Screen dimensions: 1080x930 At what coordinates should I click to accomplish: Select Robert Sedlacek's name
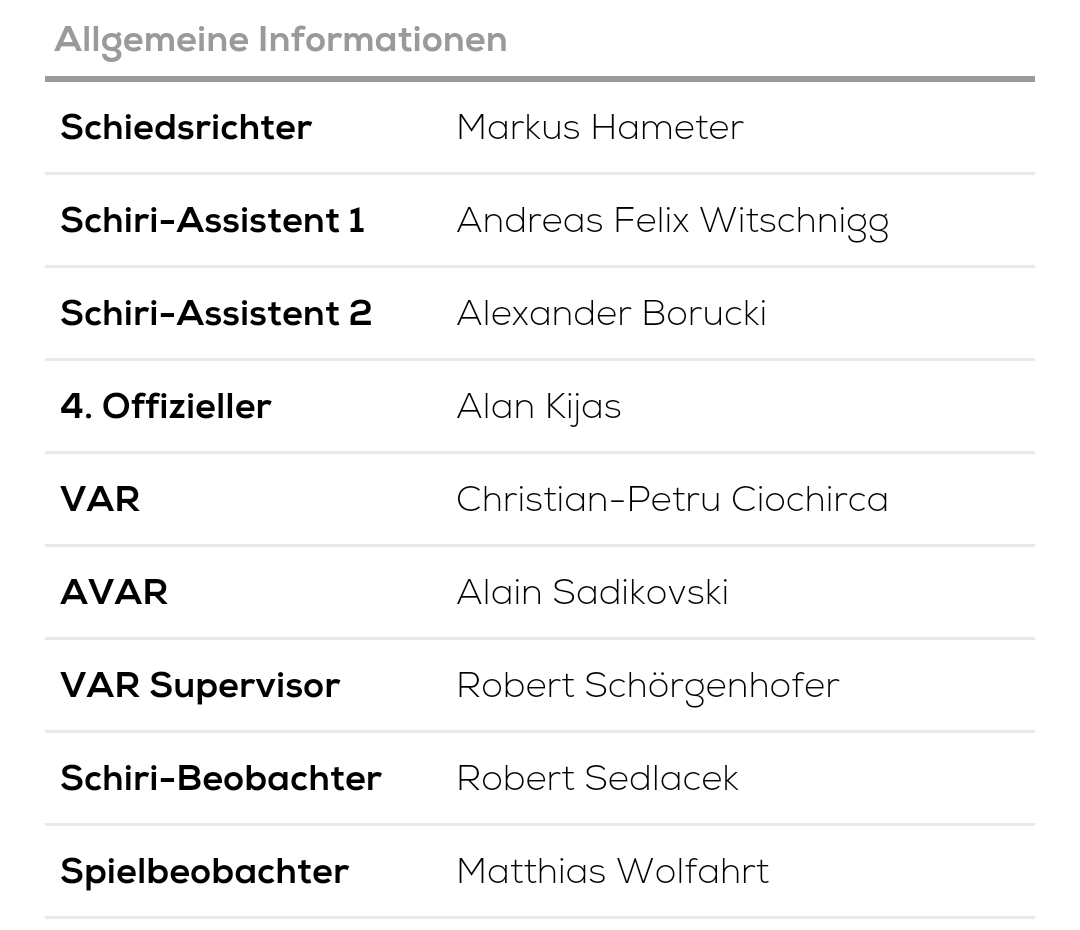tap(597, 779)
